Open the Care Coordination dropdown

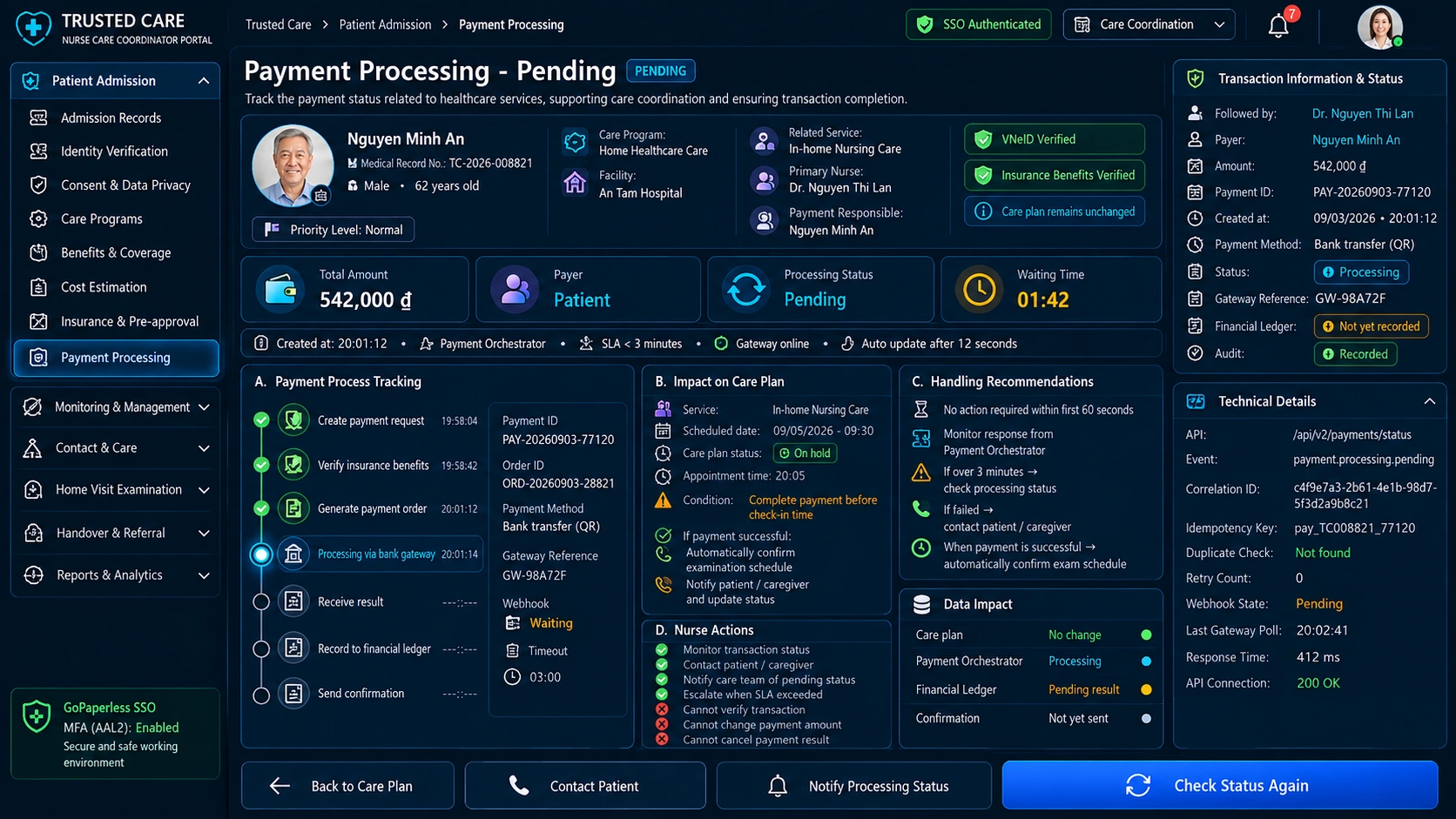point(1149,24)
